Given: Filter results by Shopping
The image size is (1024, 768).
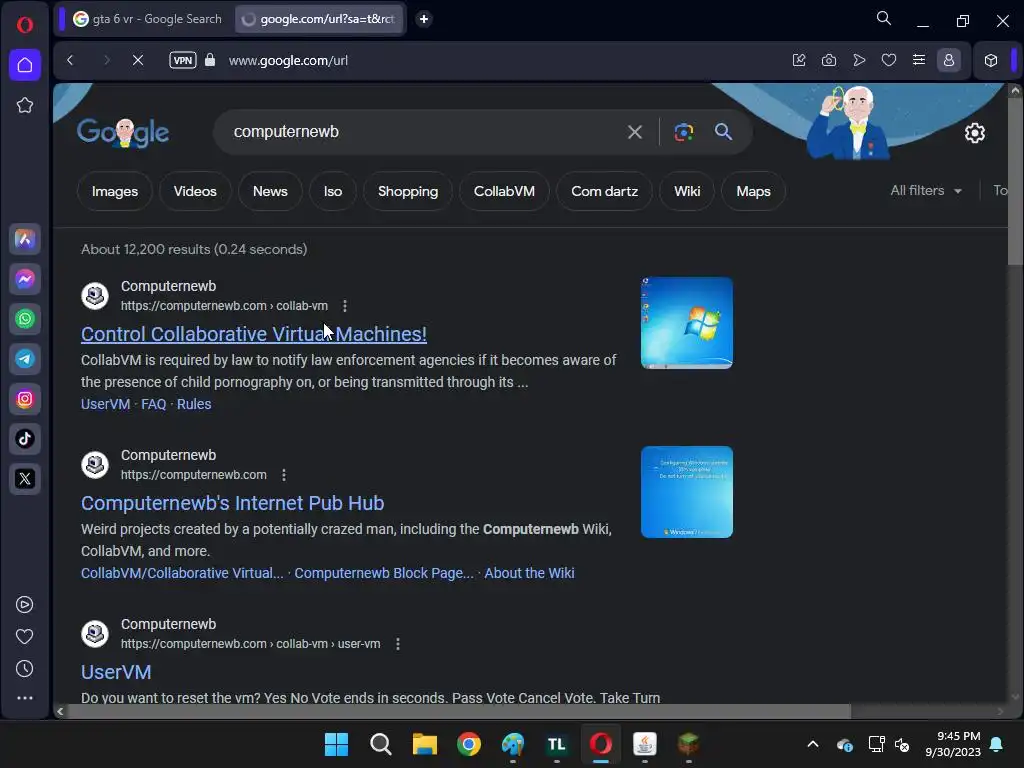Looking at the screenshot, I should point(408,191).
